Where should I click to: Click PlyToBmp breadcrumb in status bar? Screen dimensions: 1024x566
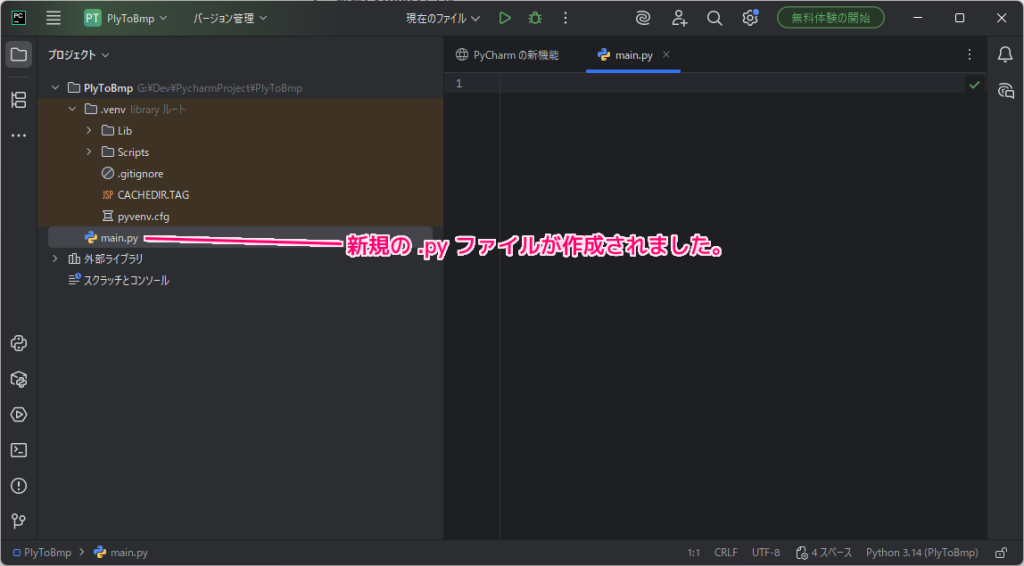[x=42, y=553]
